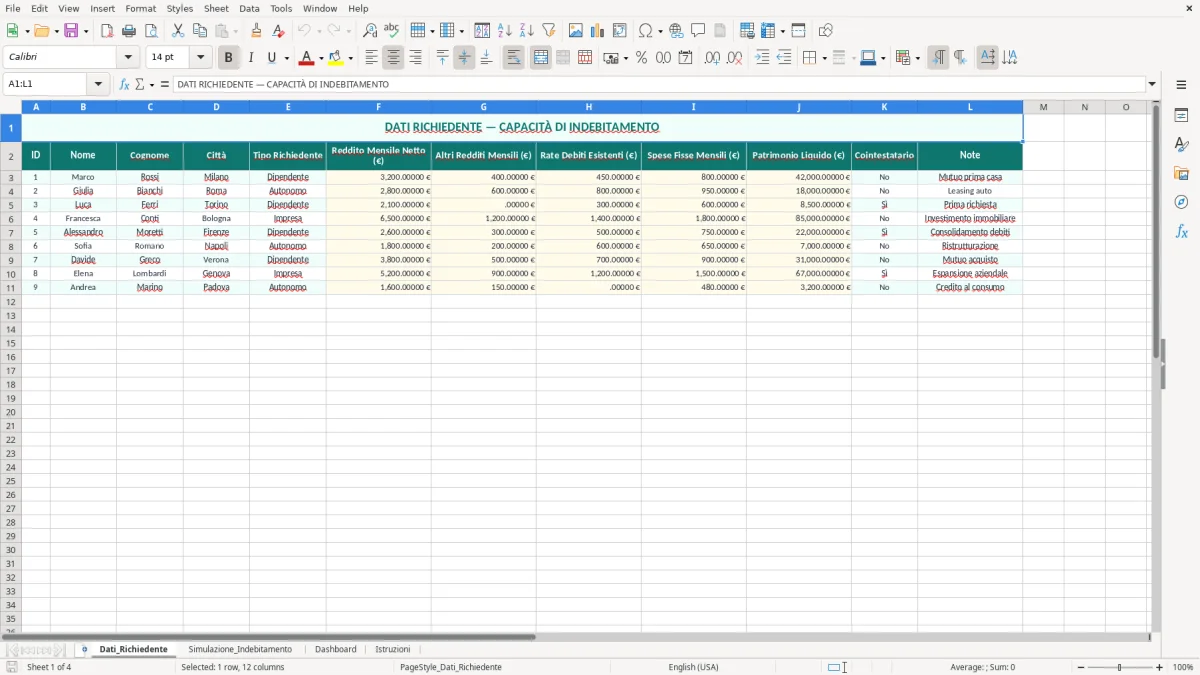Insert an Image from toolbar
The width and height of the screenshot is (1200, 675).
pos(575,31)
